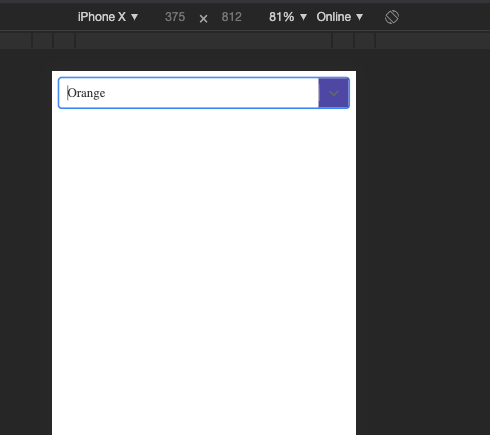The image size is (490, 435).
Task: Click the rotate device orientation icon
Action: coord(392,17)
